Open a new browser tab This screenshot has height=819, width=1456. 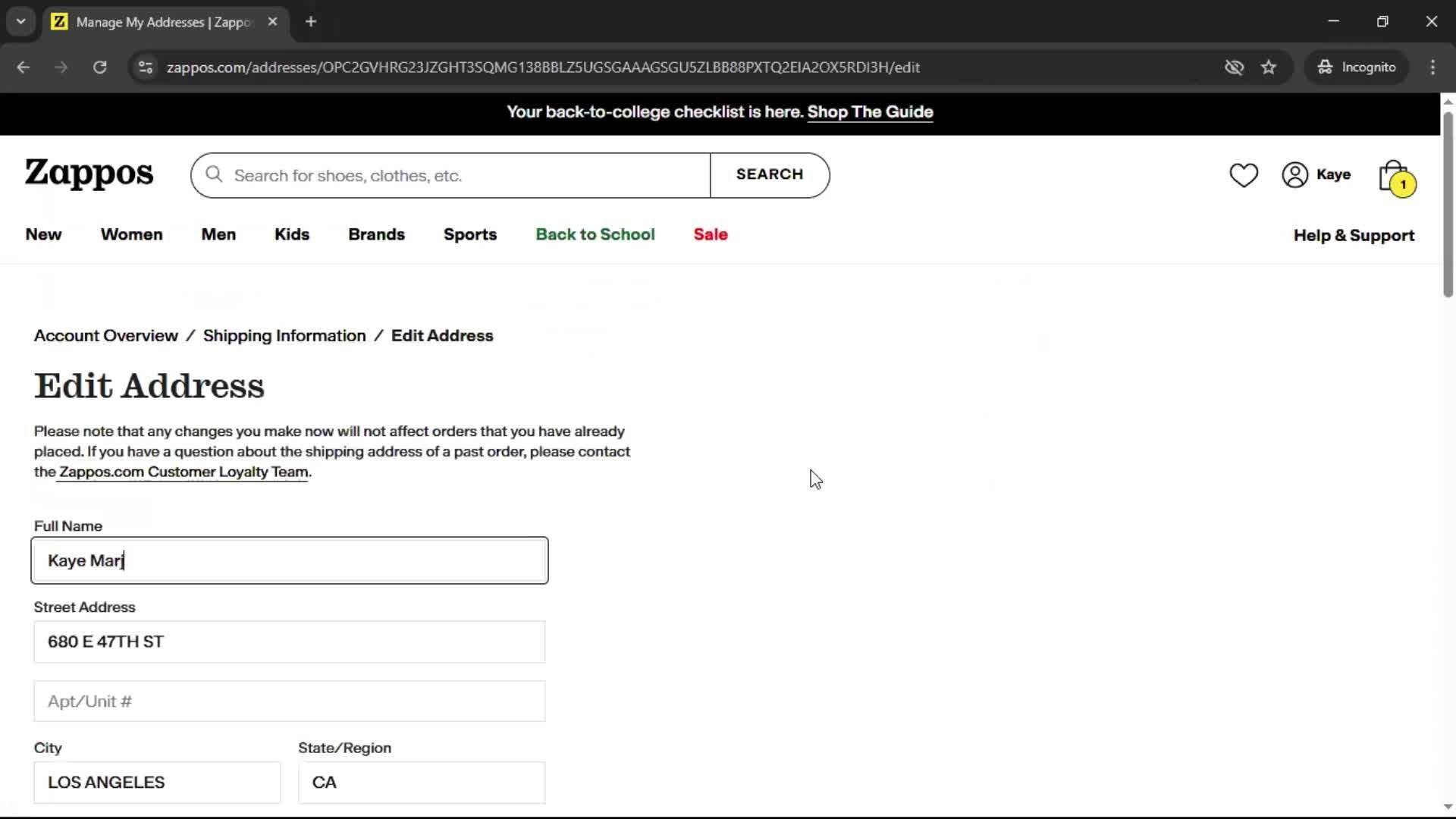click(x=311, y=22)
